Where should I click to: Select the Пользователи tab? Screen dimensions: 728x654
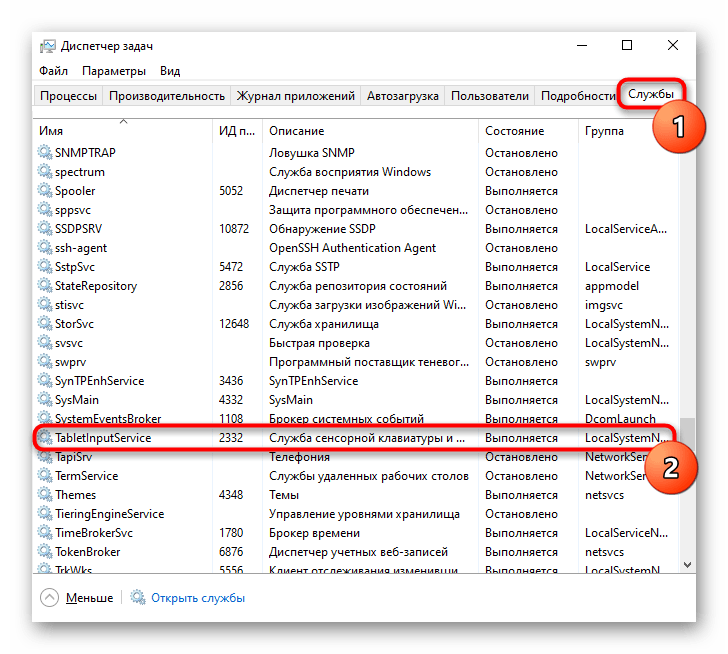(x=490, y=96)
